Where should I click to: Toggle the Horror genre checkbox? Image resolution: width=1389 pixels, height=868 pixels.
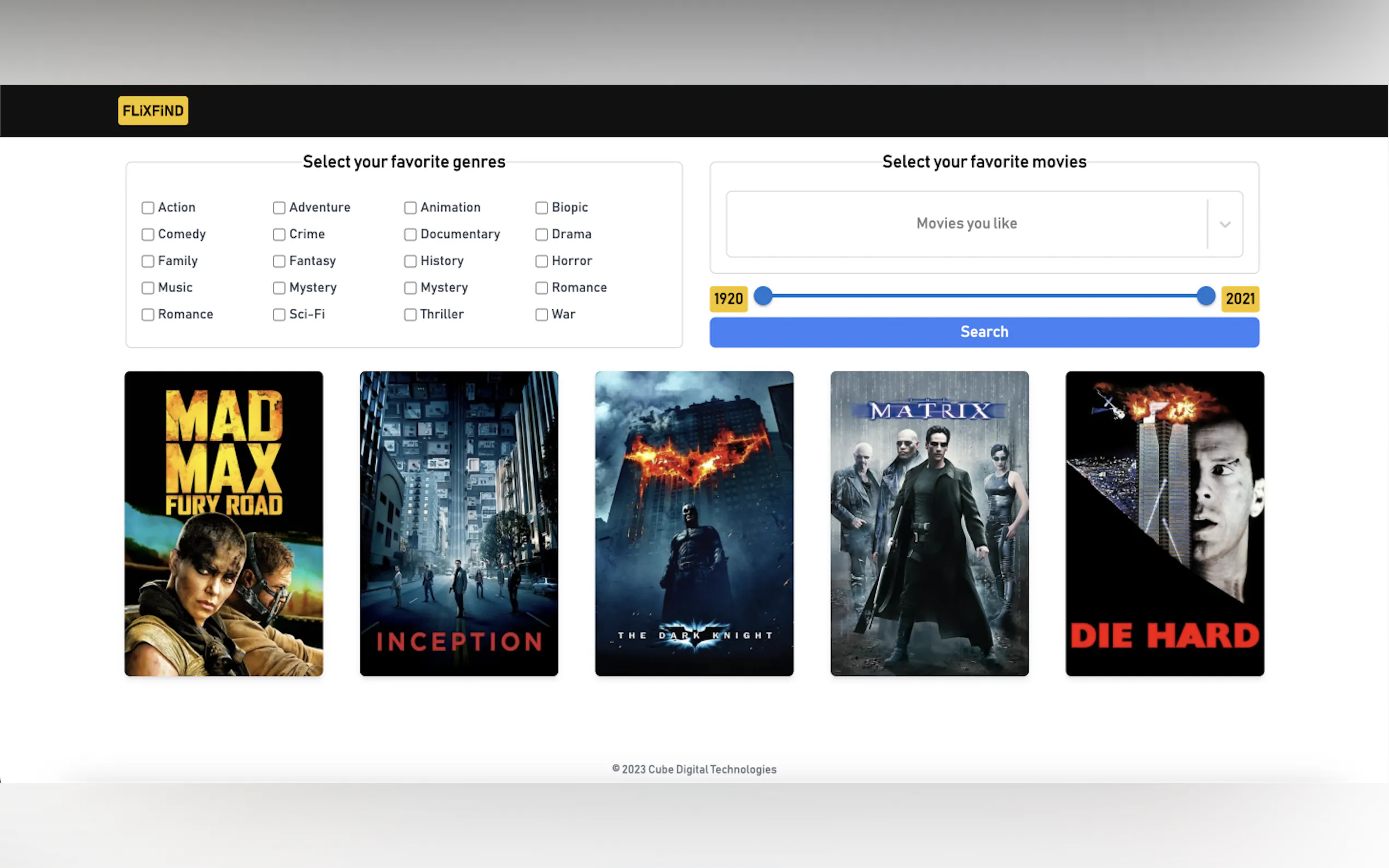pyautogui.click(x=541, y=261)
